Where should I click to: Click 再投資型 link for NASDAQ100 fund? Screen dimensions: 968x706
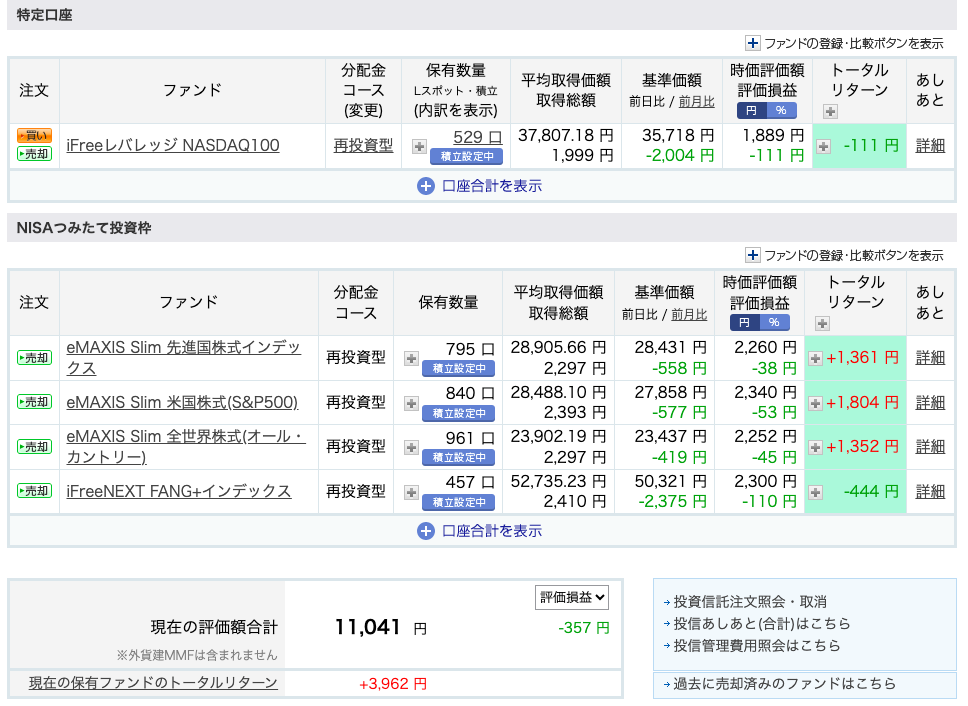coord(363,146)
